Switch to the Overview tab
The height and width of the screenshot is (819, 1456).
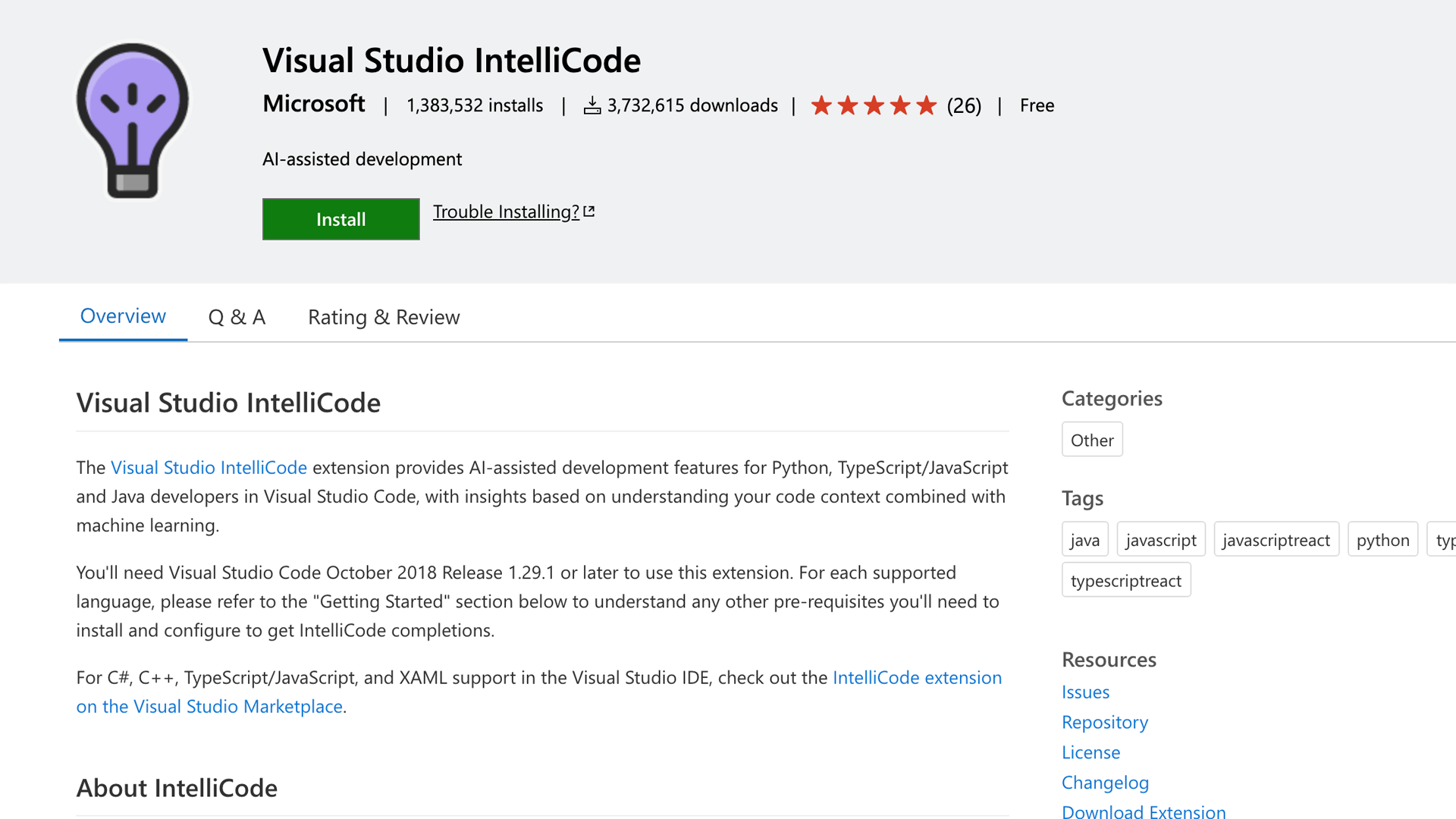point(123,316)
